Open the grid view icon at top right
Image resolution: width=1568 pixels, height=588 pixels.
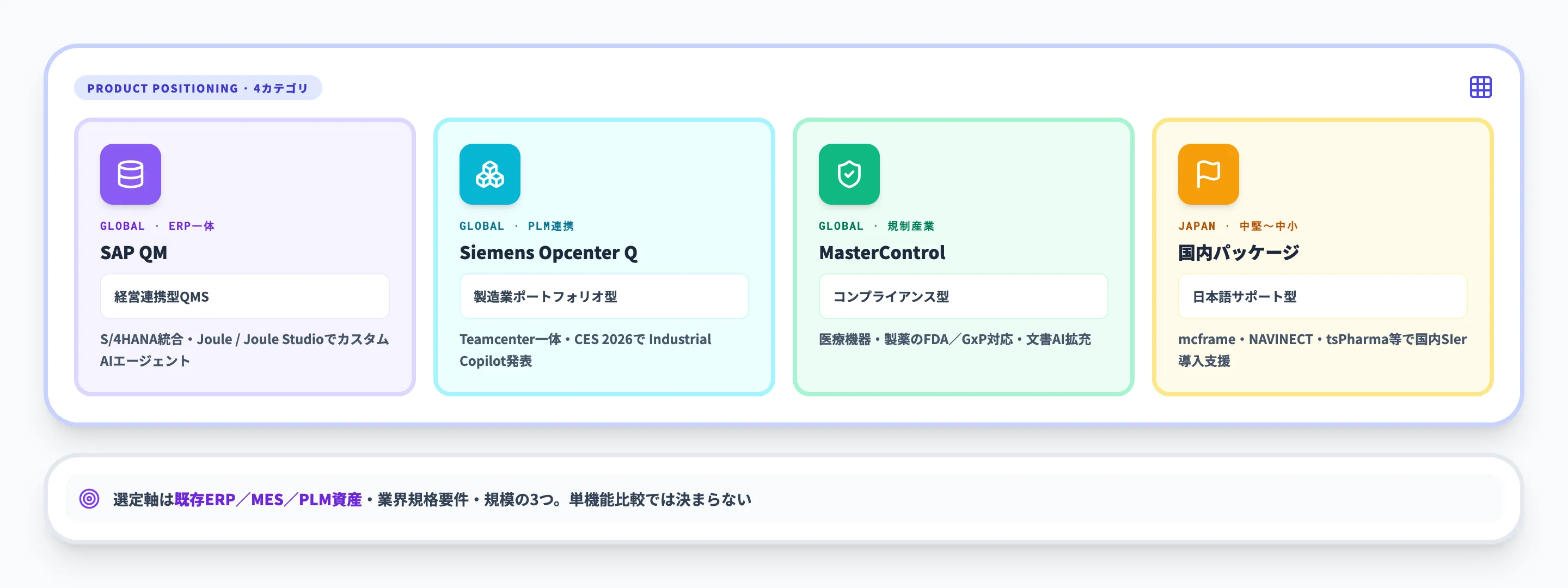point(1480,88)
